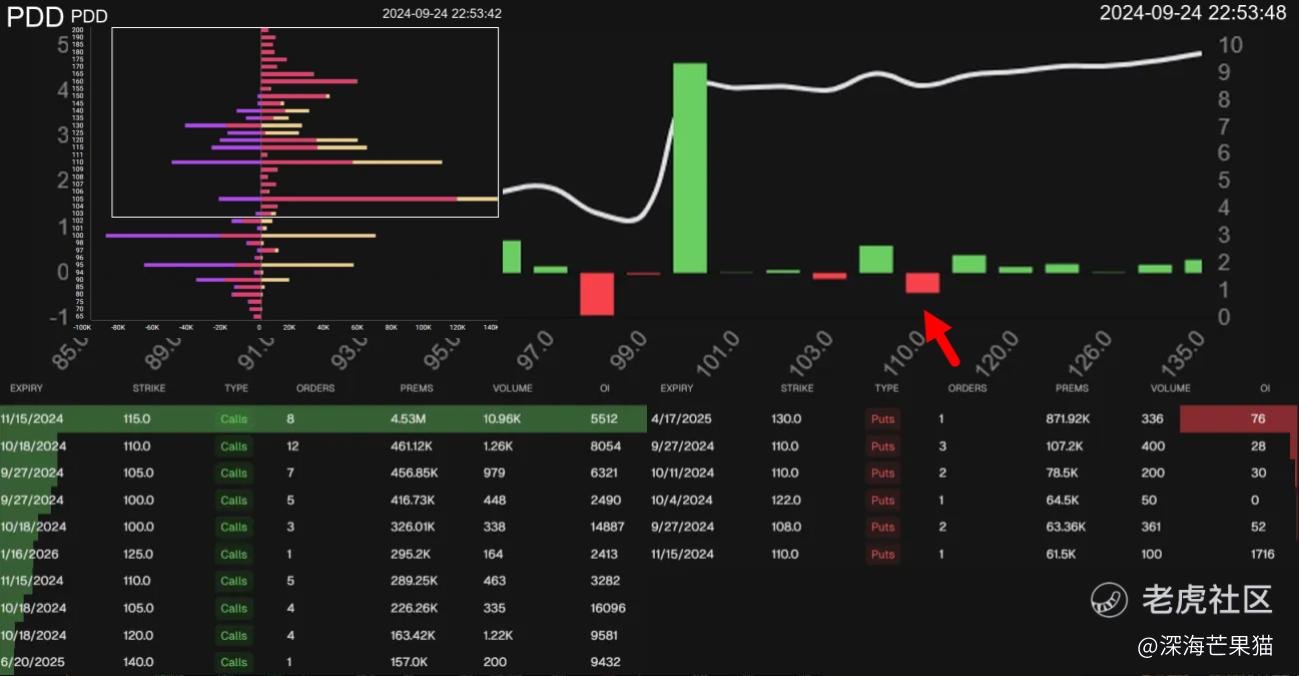Select the 4.53M premium cell
Viewport: 1299px width, 676px height.
(x=410, y=419)
